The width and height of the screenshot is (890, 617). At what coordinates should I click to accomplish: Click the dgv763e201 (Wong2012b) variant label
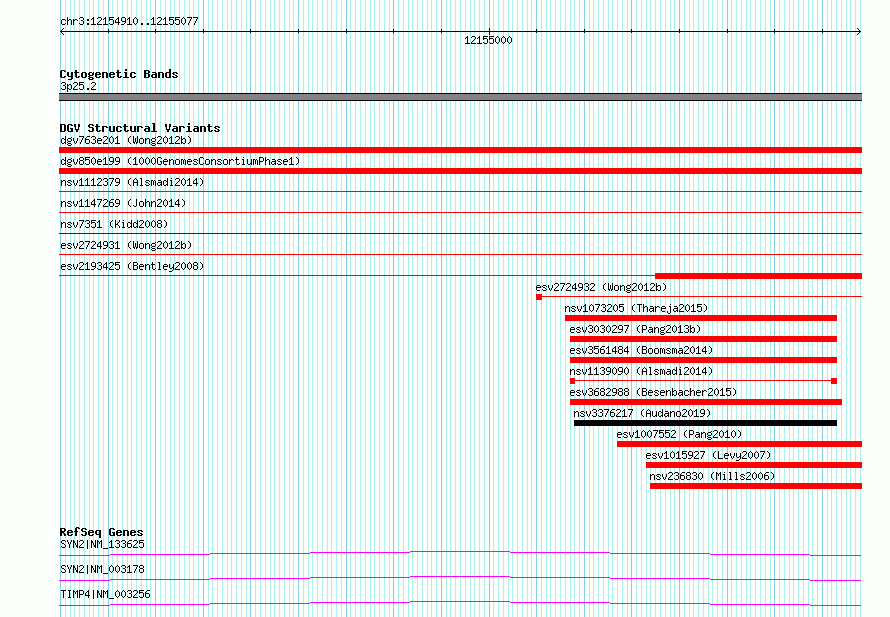(x=126, y=140)
